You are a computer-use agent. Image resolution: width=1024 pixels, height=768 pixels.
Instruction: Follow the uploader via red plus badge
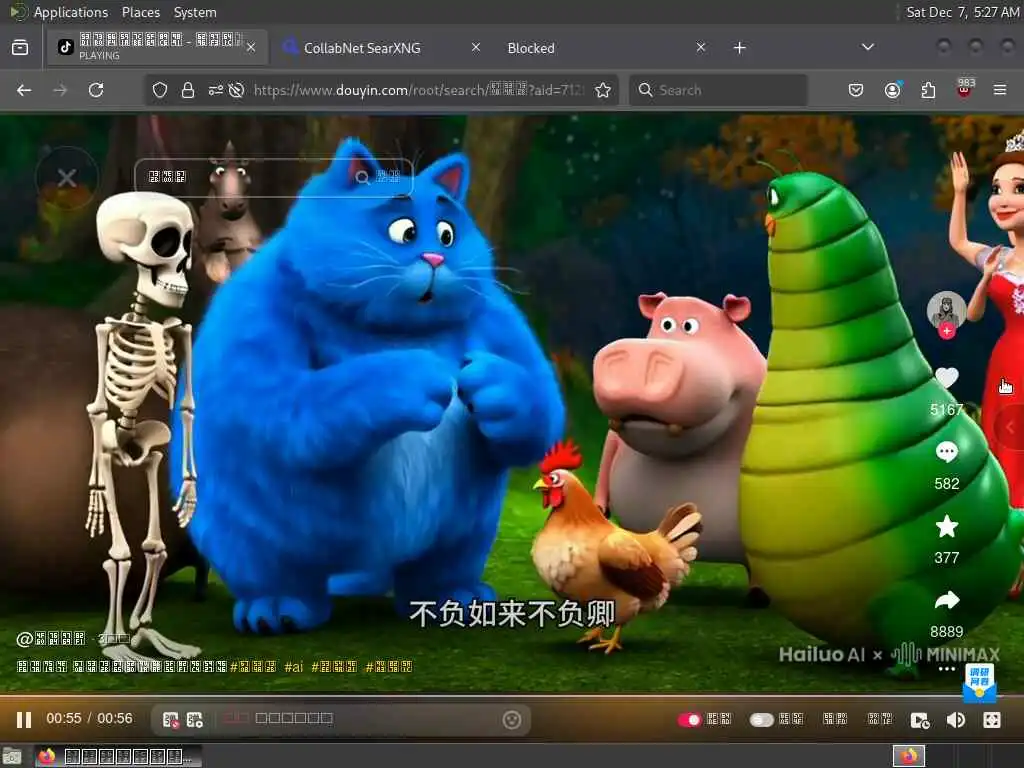pyautogui.click(x=946, y=332)
